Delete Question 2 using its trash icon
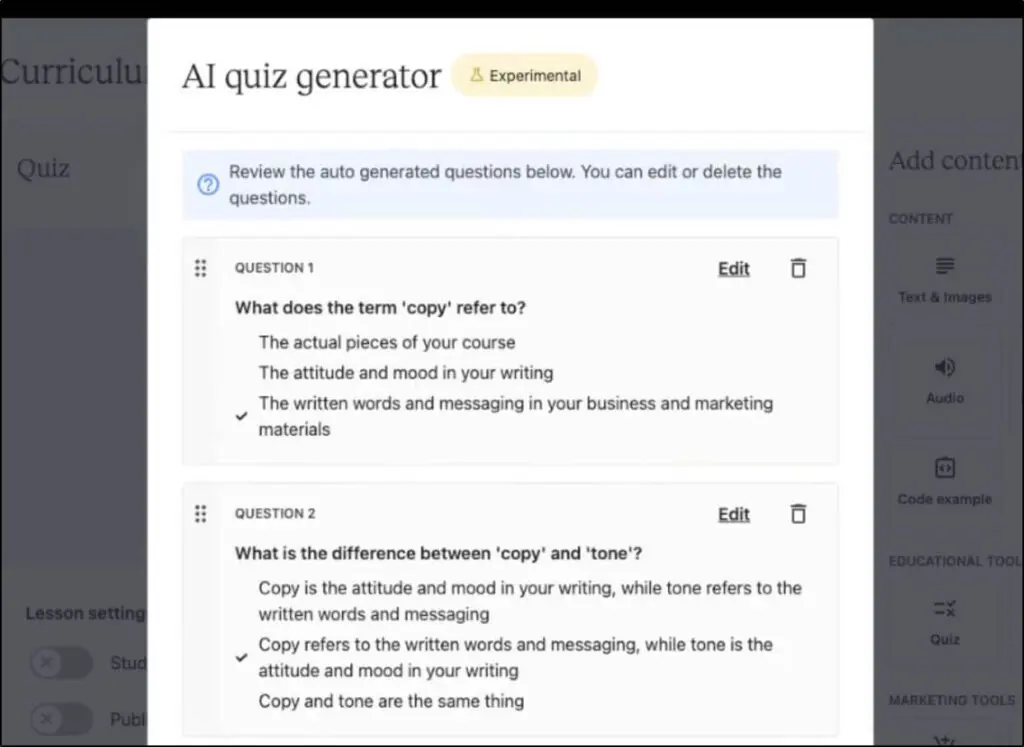Viewport: 1024px width, 747px height. coord(797,513)
